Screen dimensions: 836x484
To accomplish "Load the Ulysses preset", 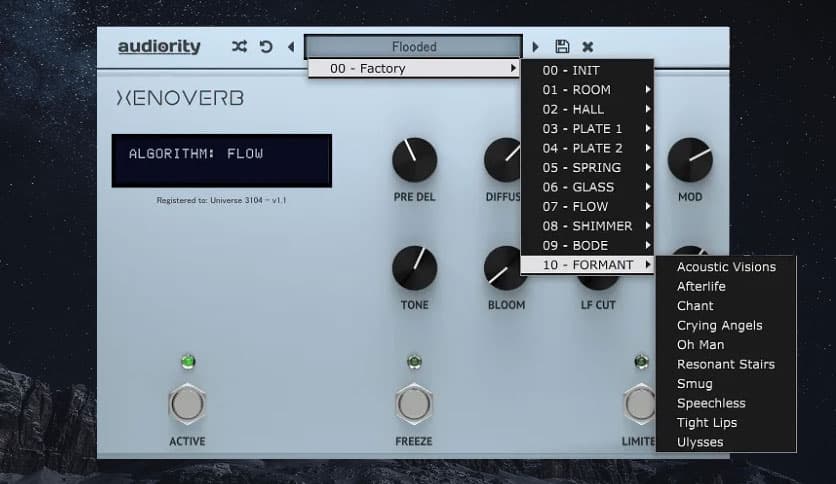I will pos(726,442).
